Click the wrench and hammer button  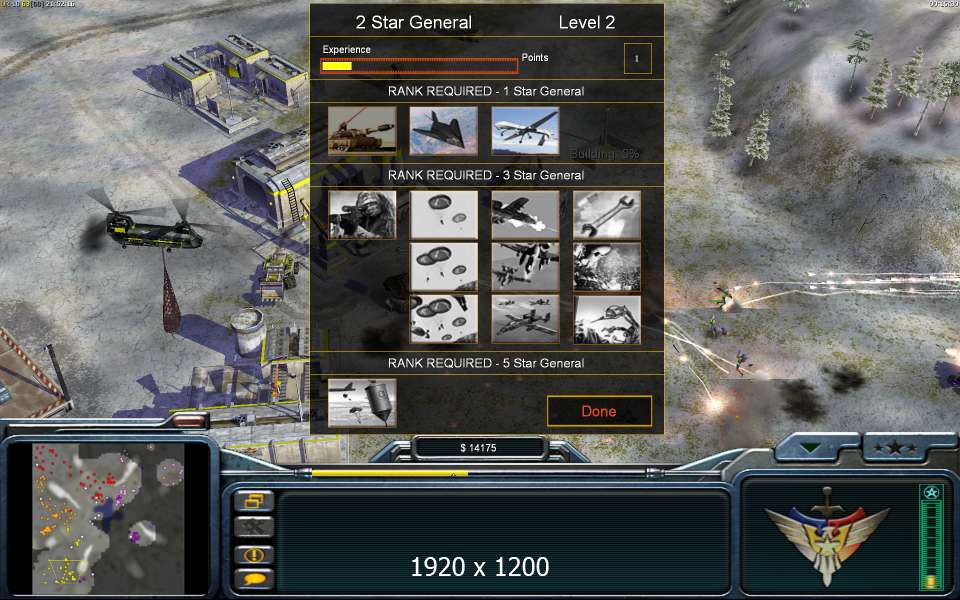[x=254, y=526]
